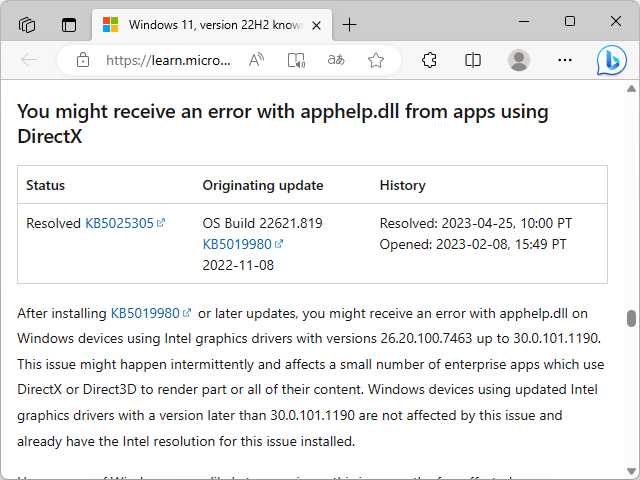640x480 pixels.
Task: Close the Windows 11 22H2 tab
Action: [x=316, y=26]
